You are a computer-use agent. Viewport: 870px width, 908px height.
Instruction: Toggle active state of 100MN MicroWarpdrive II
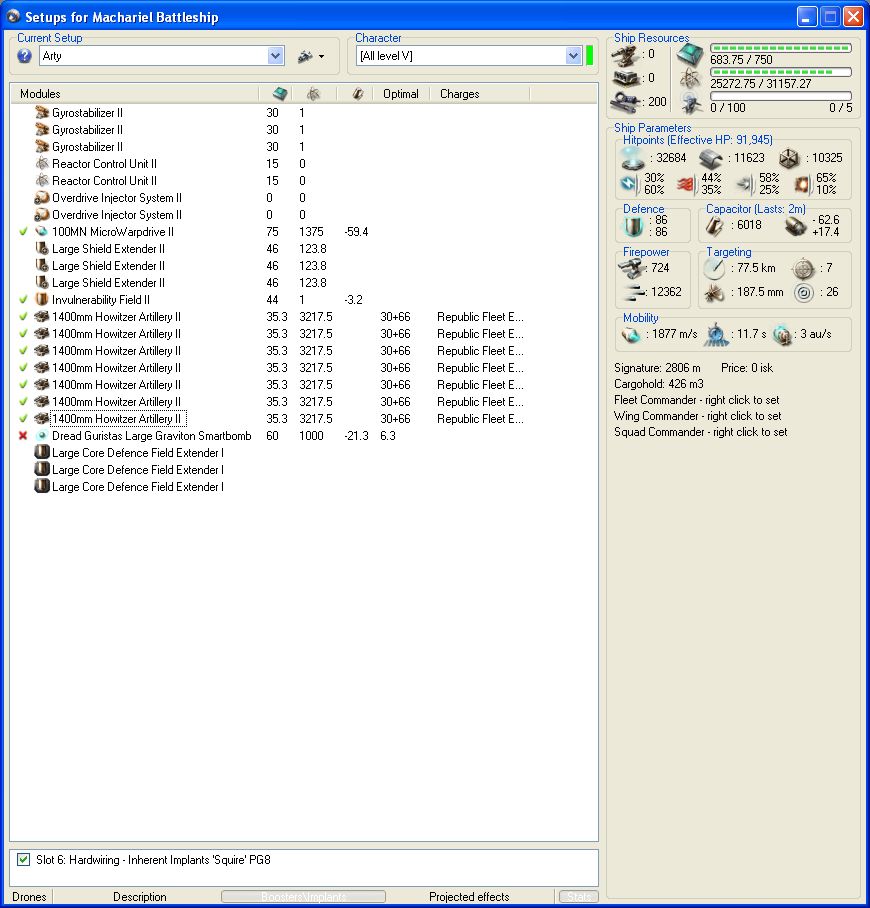tap(23, 232)
